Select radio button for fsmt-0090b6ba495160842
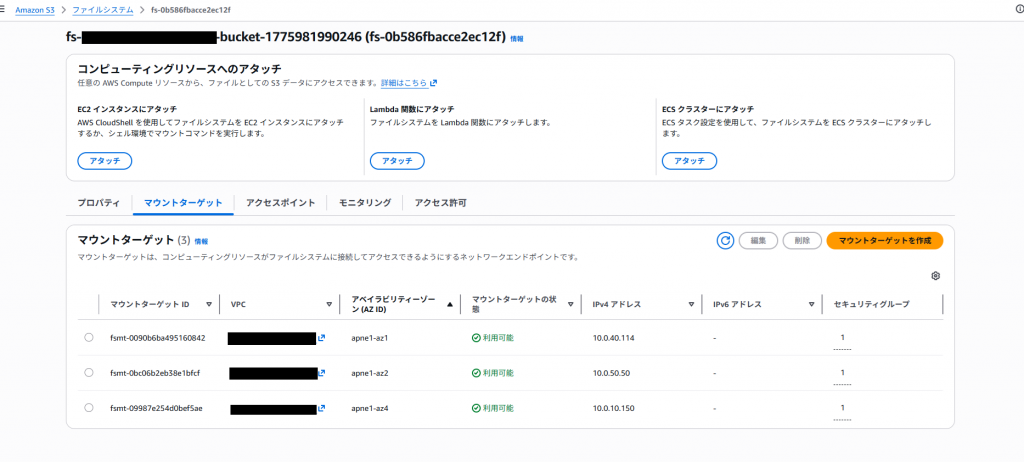This screenshot has width=1024, height=462. point(89,338)
